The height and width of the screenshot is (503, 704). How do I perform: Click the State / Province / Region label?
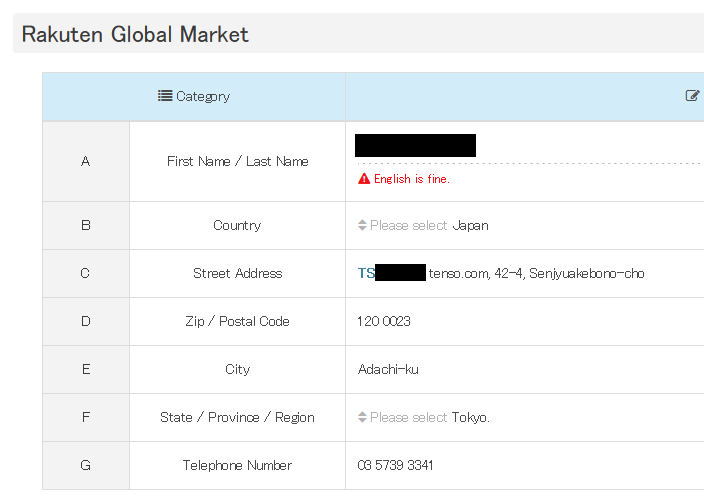pyautogui.click(x=238, y=417)
